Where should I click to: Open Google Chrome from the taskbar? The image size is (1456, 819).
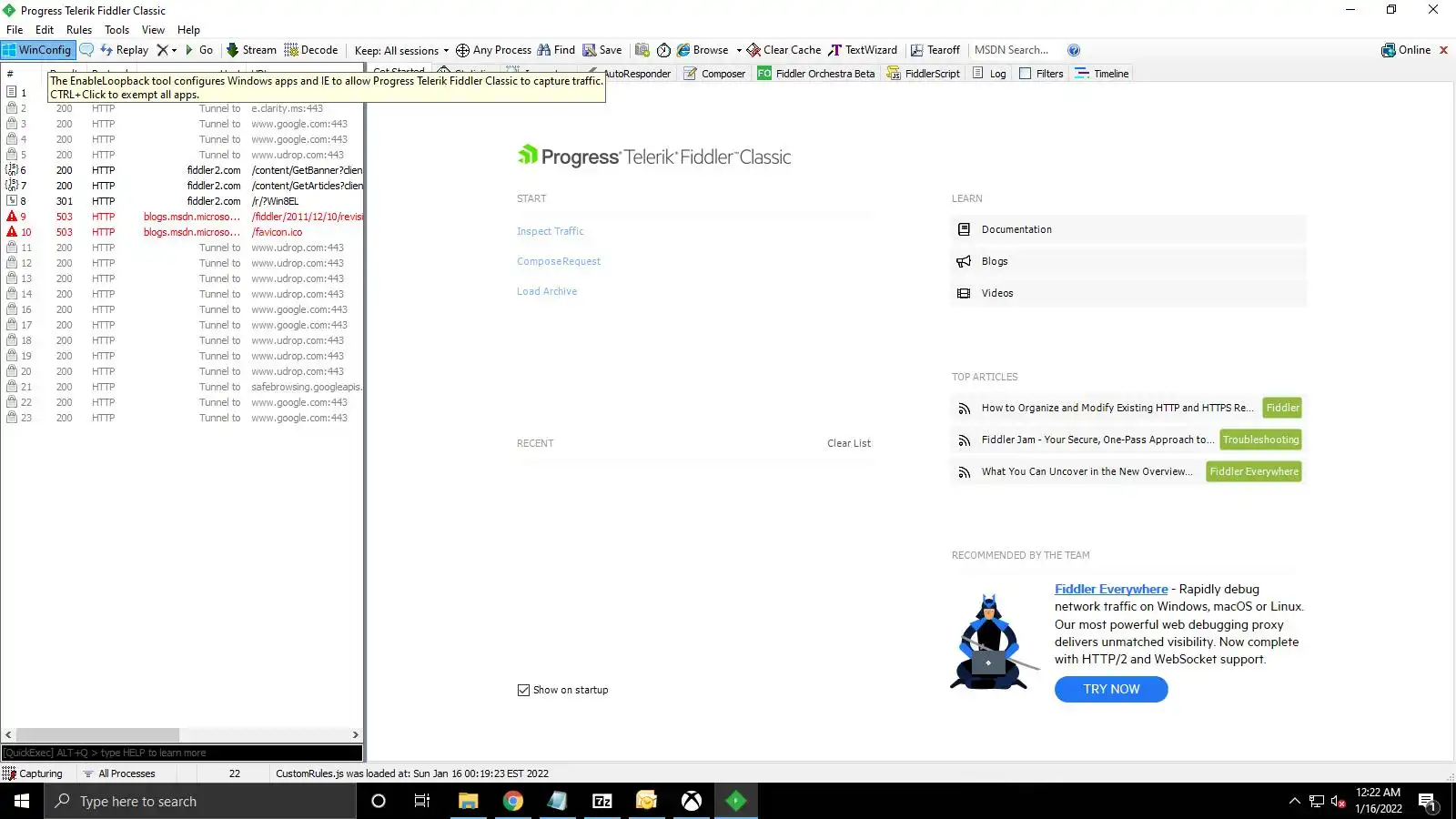point(513,801)
